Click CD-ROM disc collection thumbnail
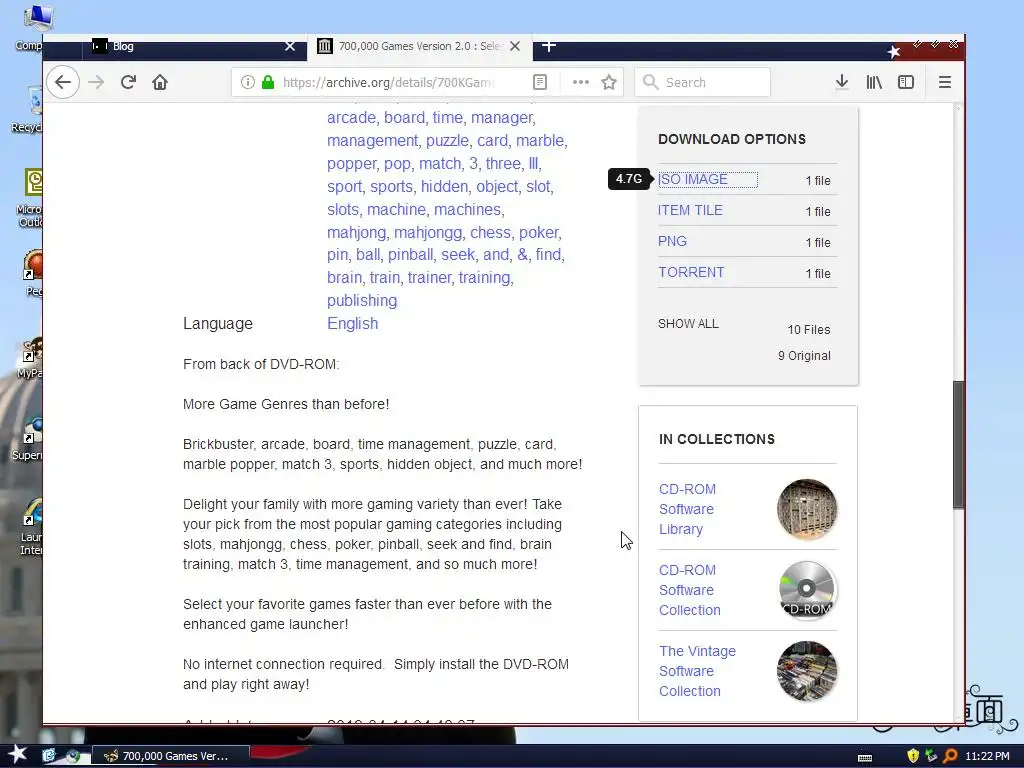The width and height of the screenshot is (1024, 768). (807, 590)
